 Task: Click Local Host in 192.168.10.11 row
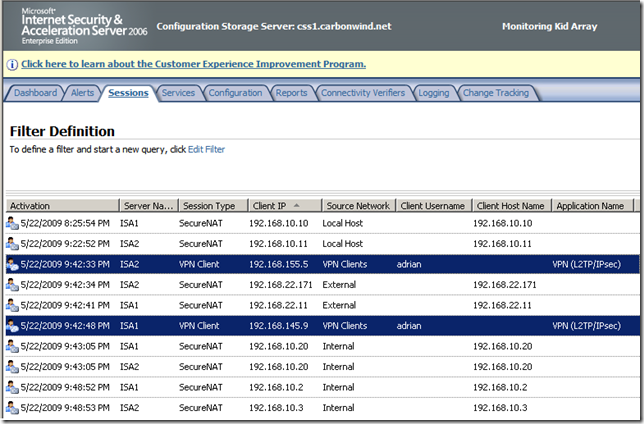click(x=343, y=244)
